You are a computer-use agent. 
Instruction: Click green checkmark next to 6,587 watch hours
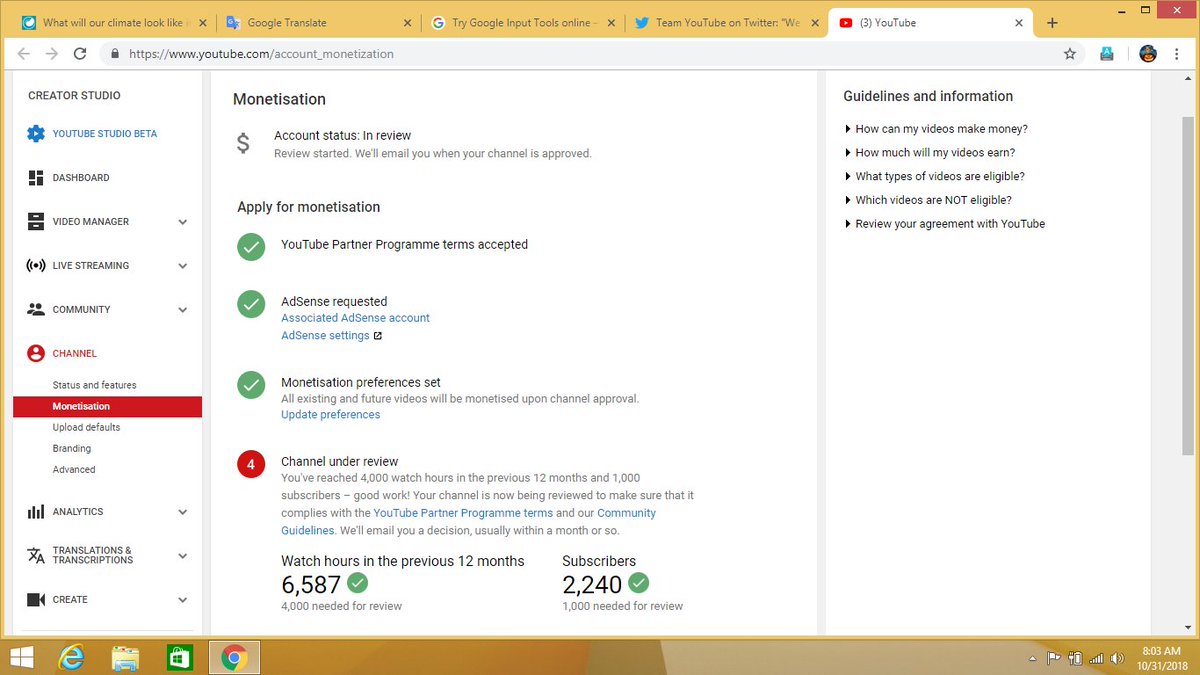(x=357, y=582)
